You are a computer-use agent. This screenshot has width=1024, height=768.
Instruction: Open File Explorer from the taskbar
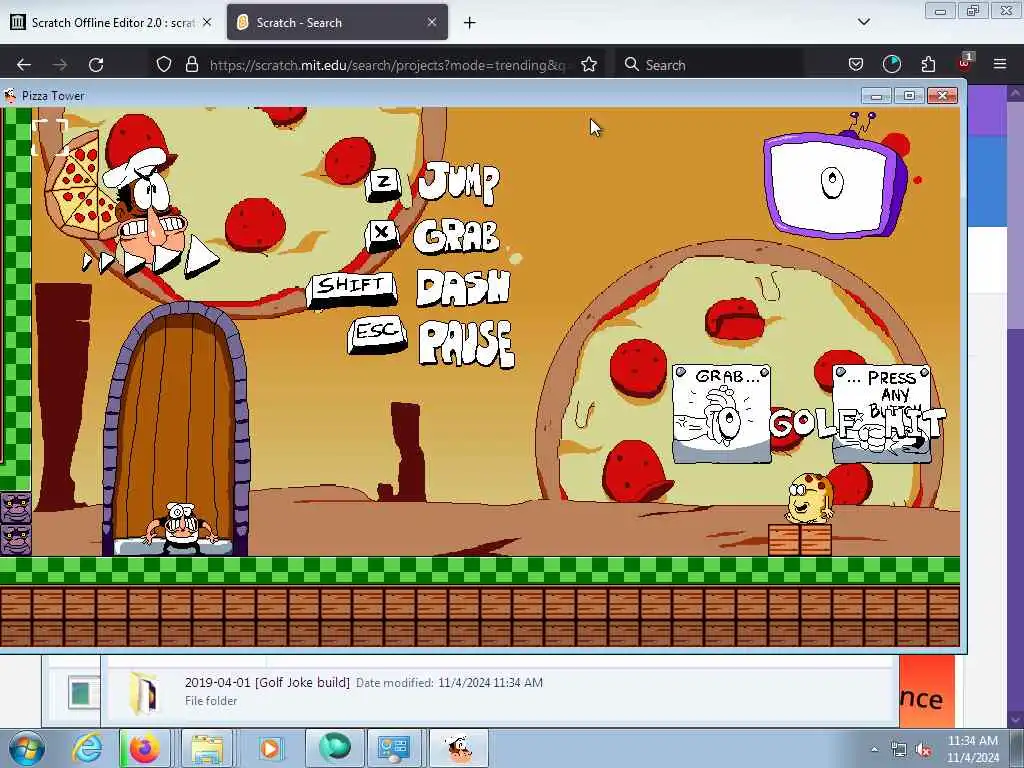pos(207,748)
